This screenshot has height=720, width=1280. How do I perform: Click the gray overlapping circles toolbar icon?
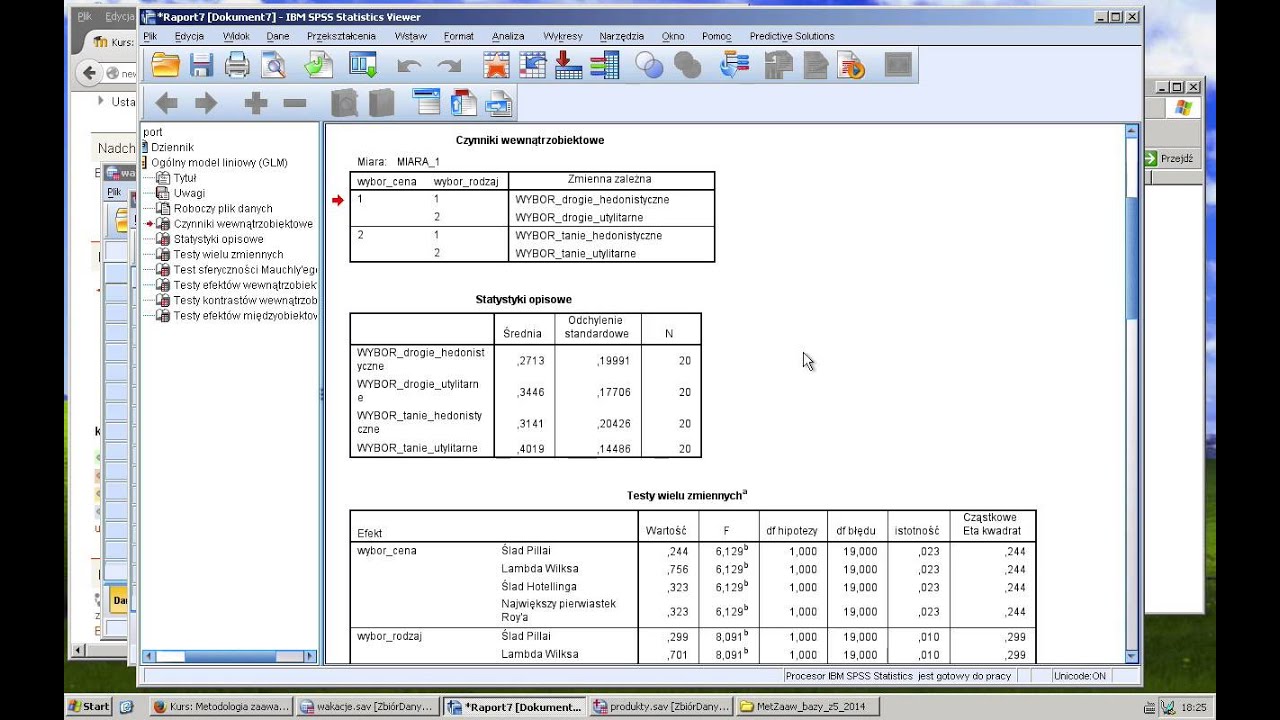click(x=687, y=66)
